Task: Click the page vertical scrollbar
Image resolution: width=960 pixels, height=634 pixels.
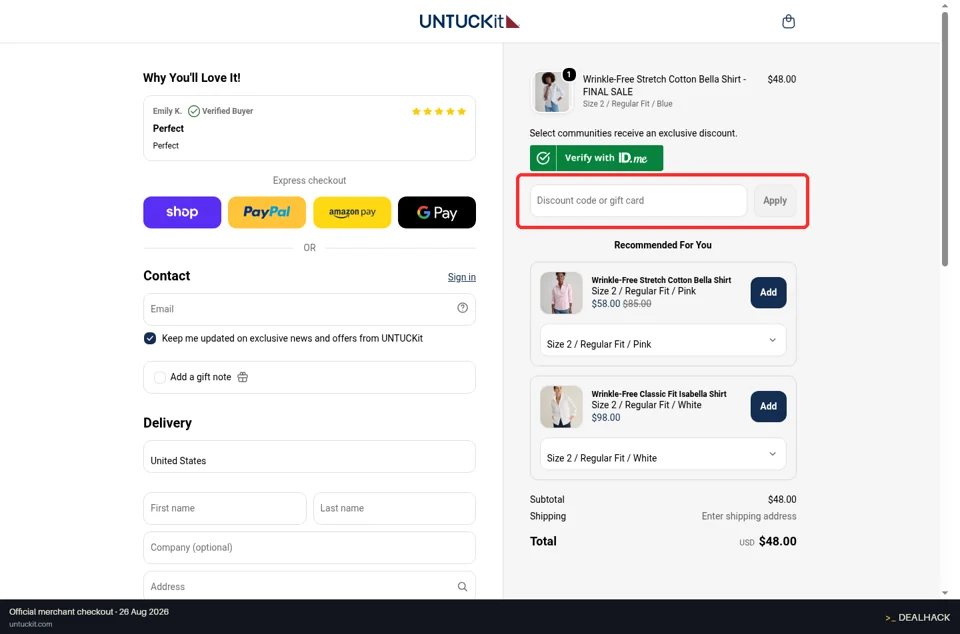Action: pyautogui.click(x=945, y=138)
